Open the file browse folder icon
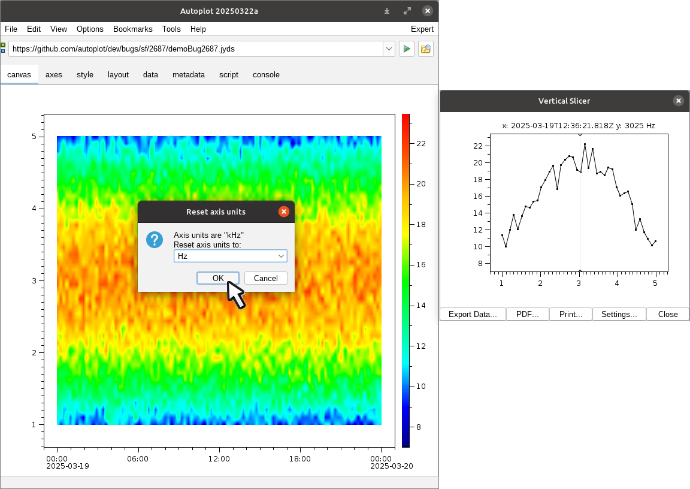 (426, 49)
